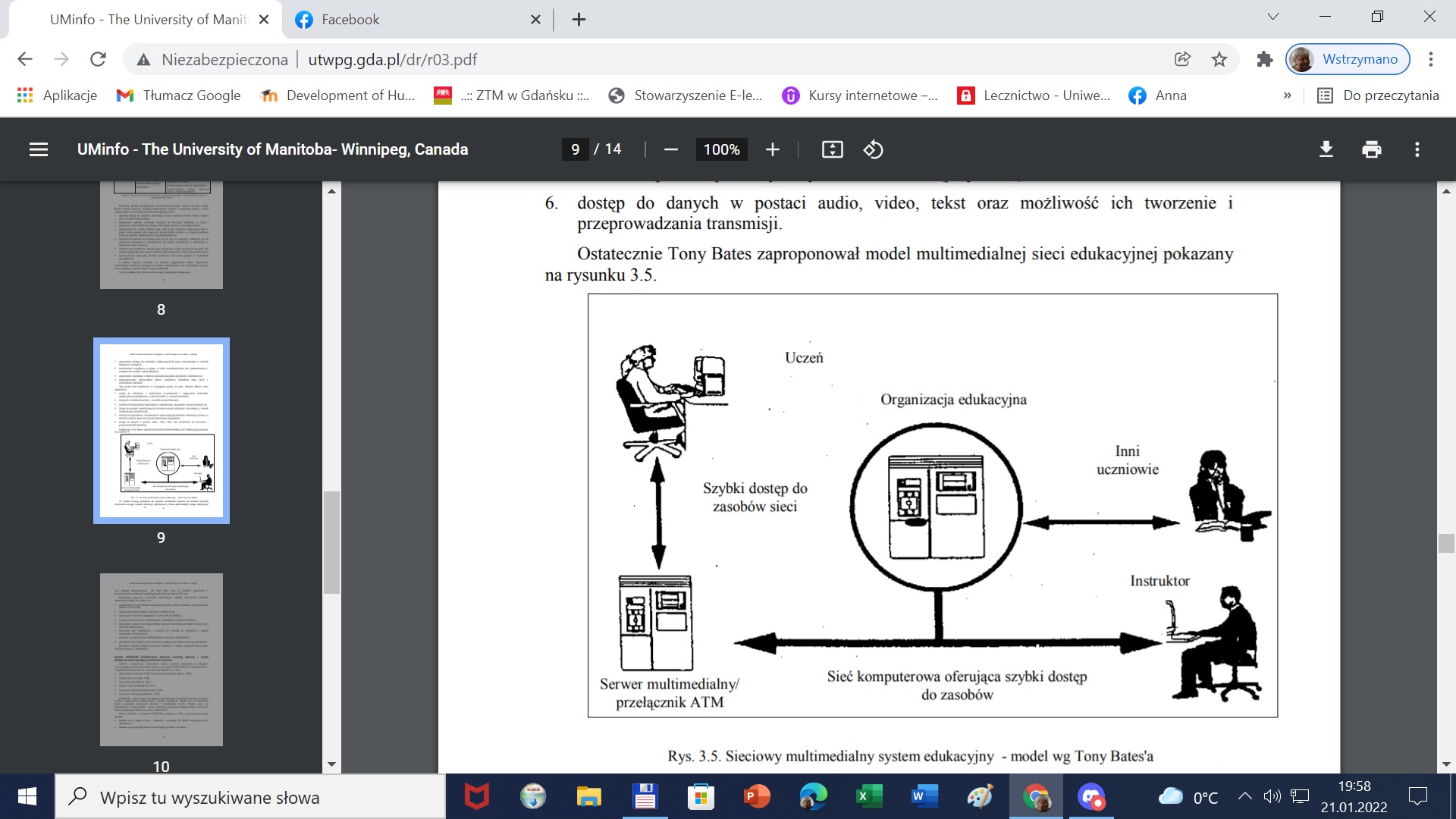Viewport: 1456px width, 819px height.
Task: Open the Paint palette taskbar icon
Action: coord(980,797)
